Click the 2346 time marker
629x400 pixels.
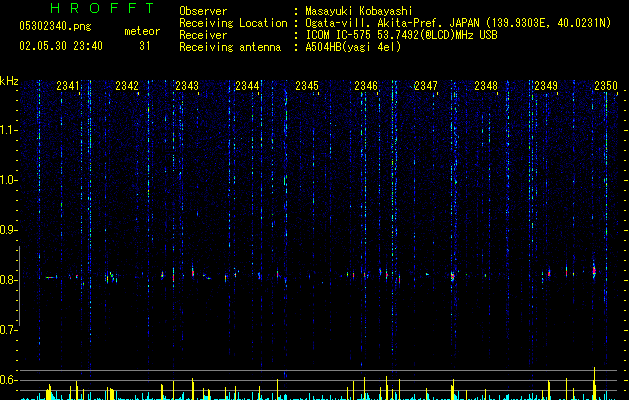pos(366,85)
